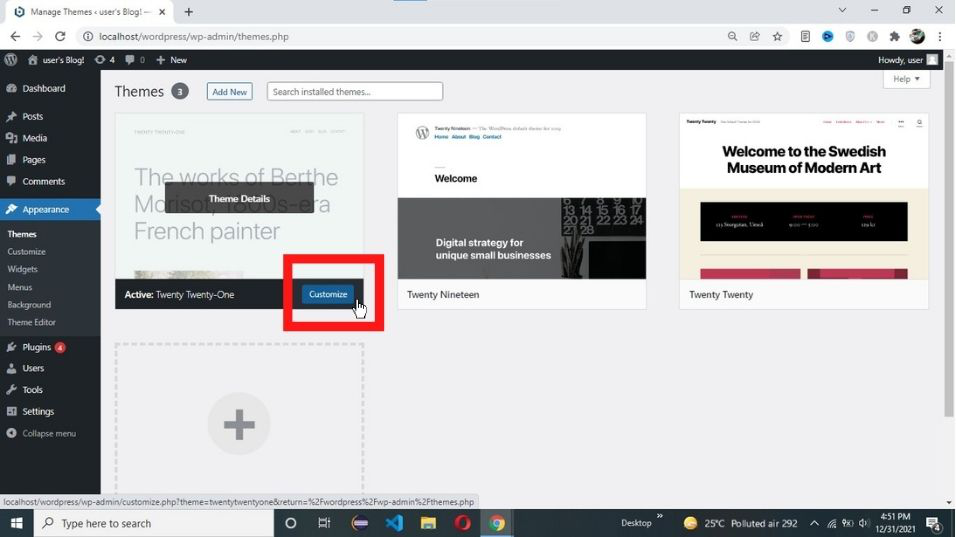Expand the Help tab
Image resolution: width=956 pixels, height=537 pixels.
906,79
